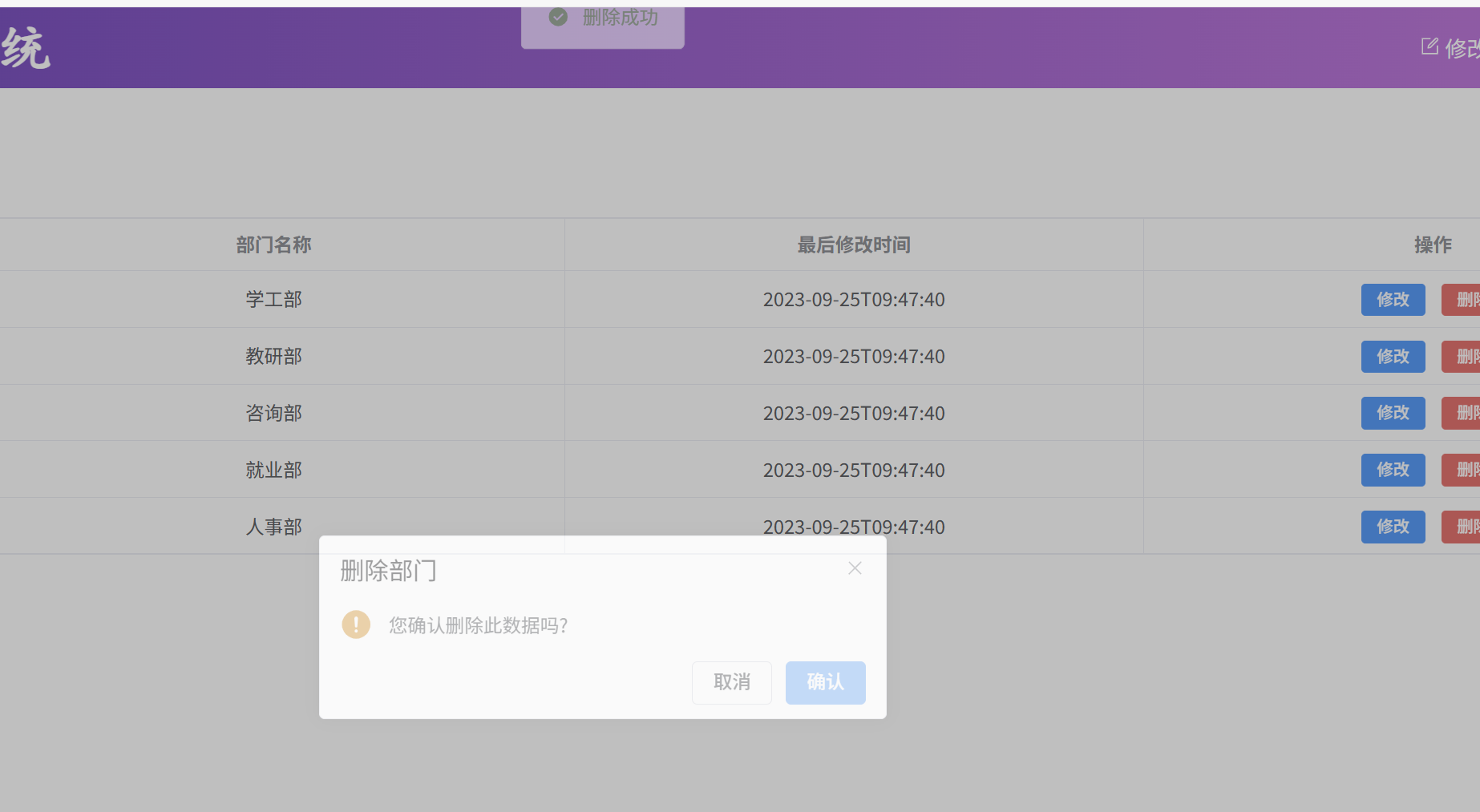This screenshot has width=1480, height=812.
Task: Delete the 学工部 department
Action: tap(1462, 300)
